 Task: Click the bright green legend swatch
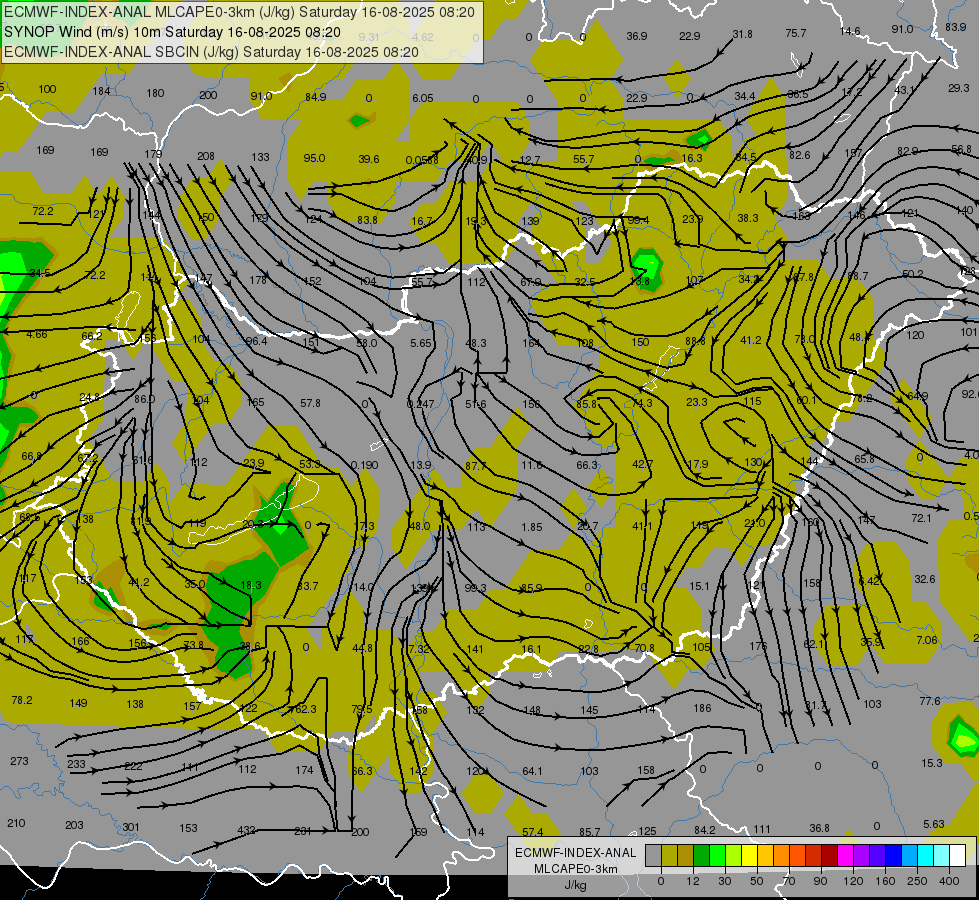(718, 856)
